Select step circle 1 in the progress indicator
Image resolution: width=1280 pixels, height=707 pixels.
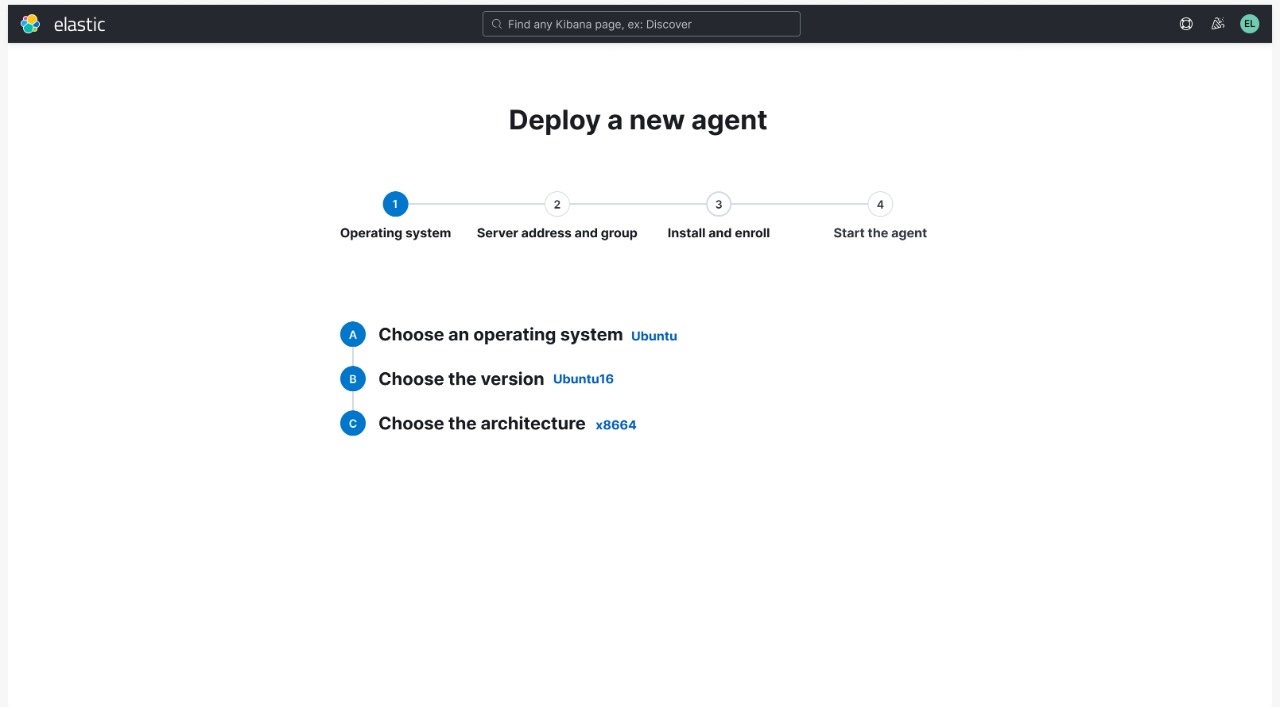pos(395,204)
